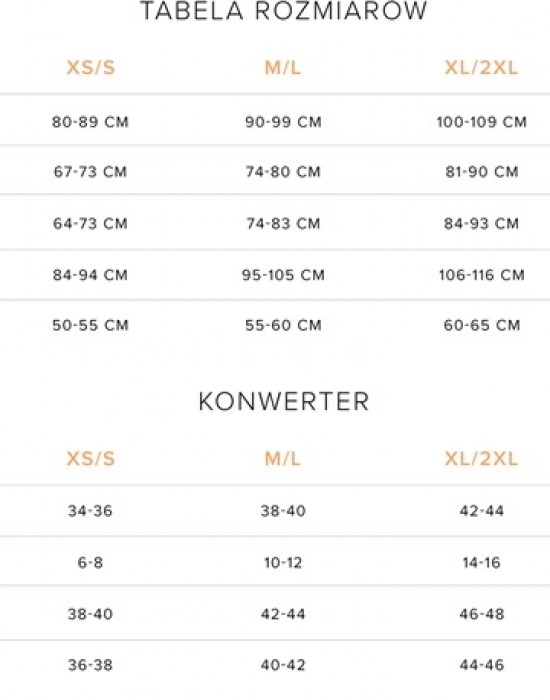Viewport: 550px width, 700px height.
Task: Click the 74-83 CM cell
Action: coord(283,223)
